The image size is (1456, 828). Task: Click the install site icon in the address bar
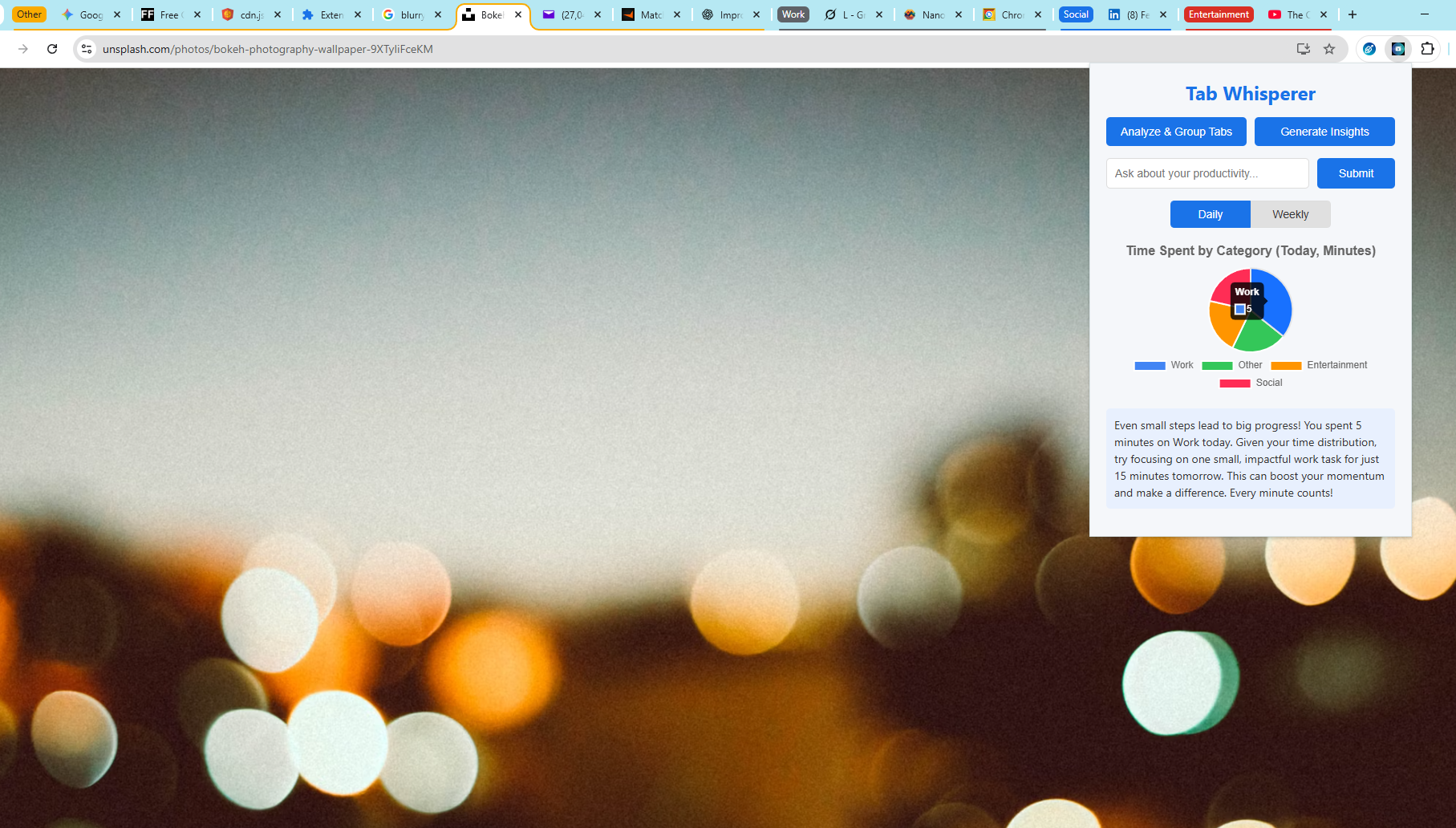point(1303,49)
